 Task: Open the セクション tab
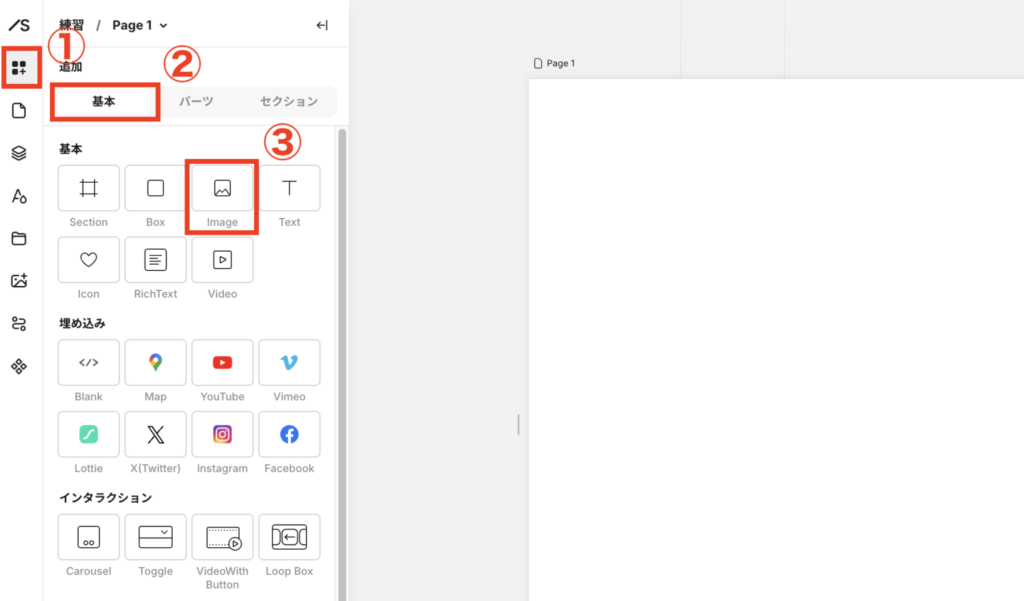[x=288, y=102]
